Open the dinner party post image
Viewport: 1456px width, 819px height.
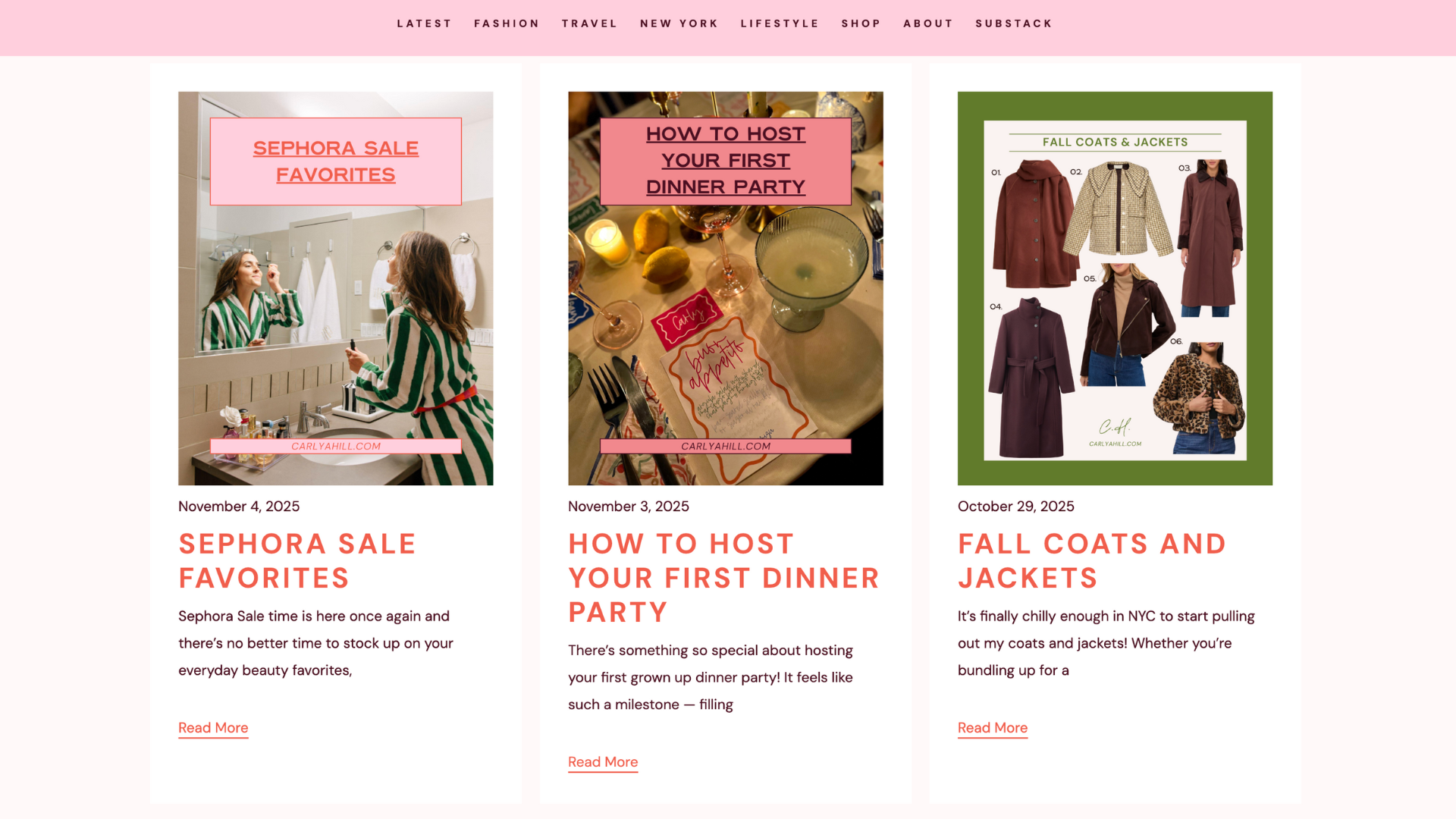click(x=726, y=288)
